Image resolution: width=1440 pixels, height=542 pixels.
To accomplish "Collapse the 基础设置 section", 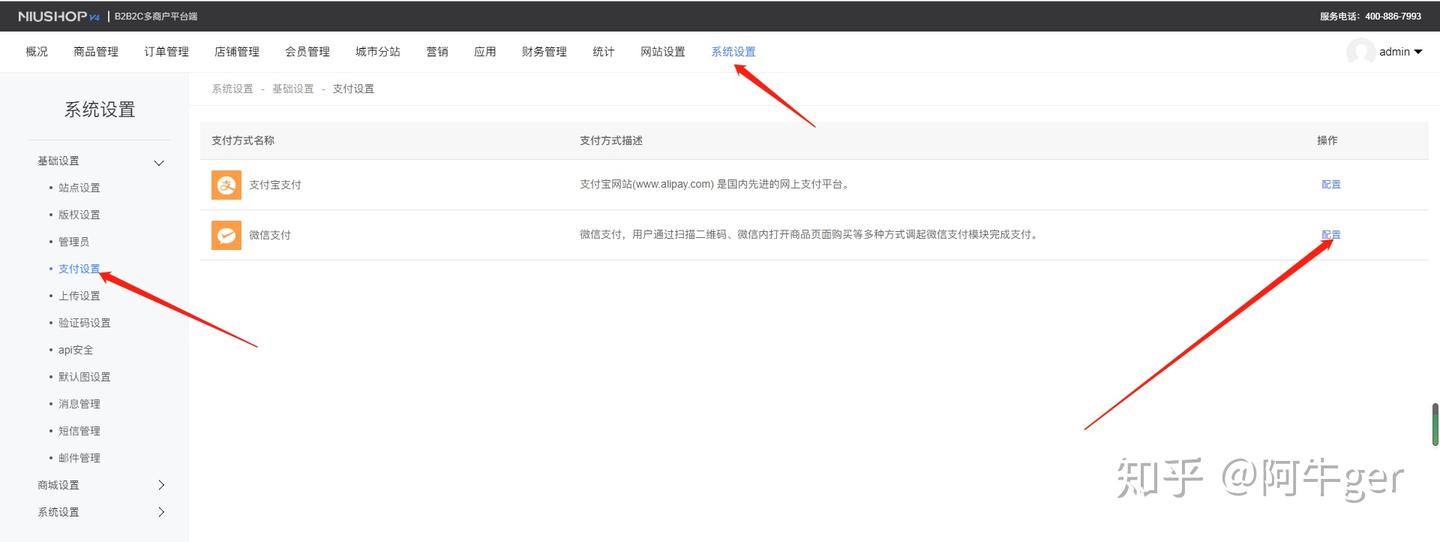I will click(x=158, y=162).
